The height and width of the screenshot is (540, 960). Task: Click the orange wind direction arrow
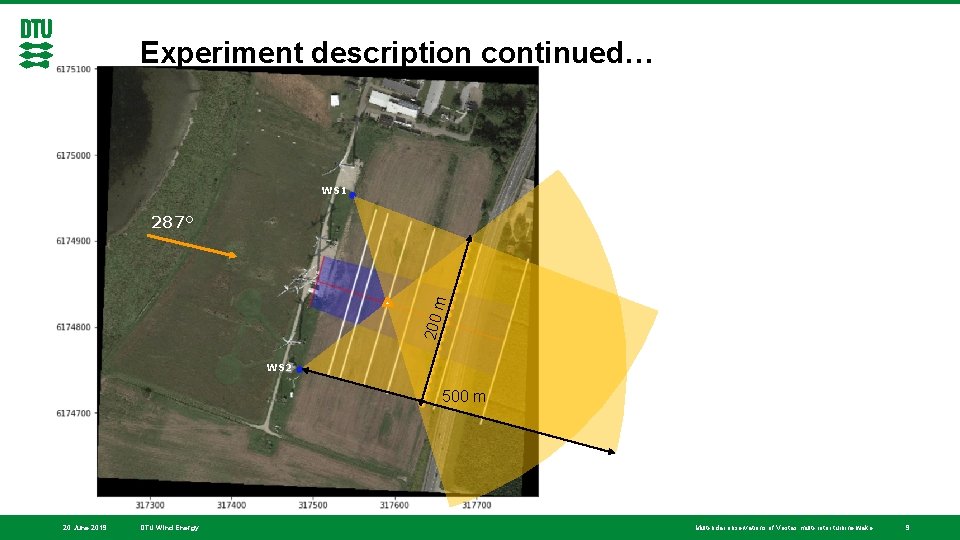tap(192, 246)
